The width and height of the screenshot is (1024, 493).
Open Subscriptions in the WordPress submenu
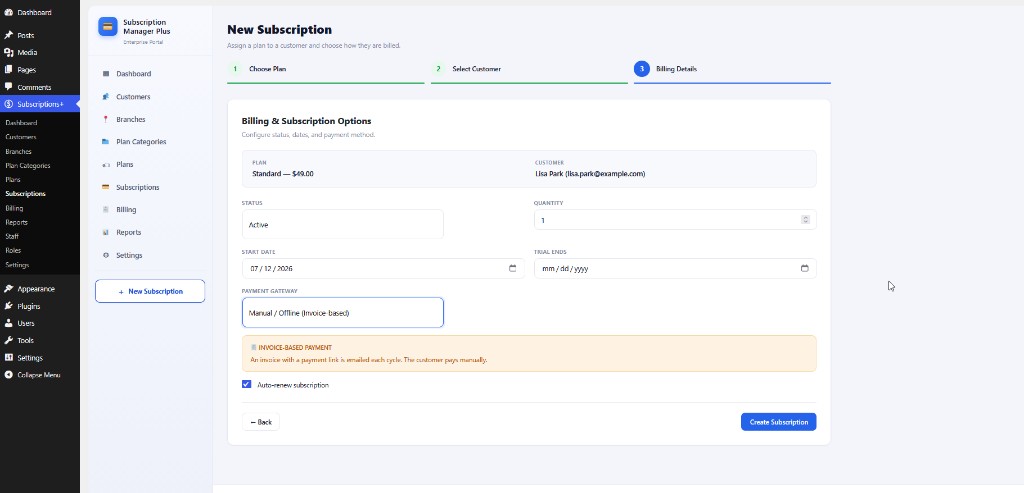25,194
